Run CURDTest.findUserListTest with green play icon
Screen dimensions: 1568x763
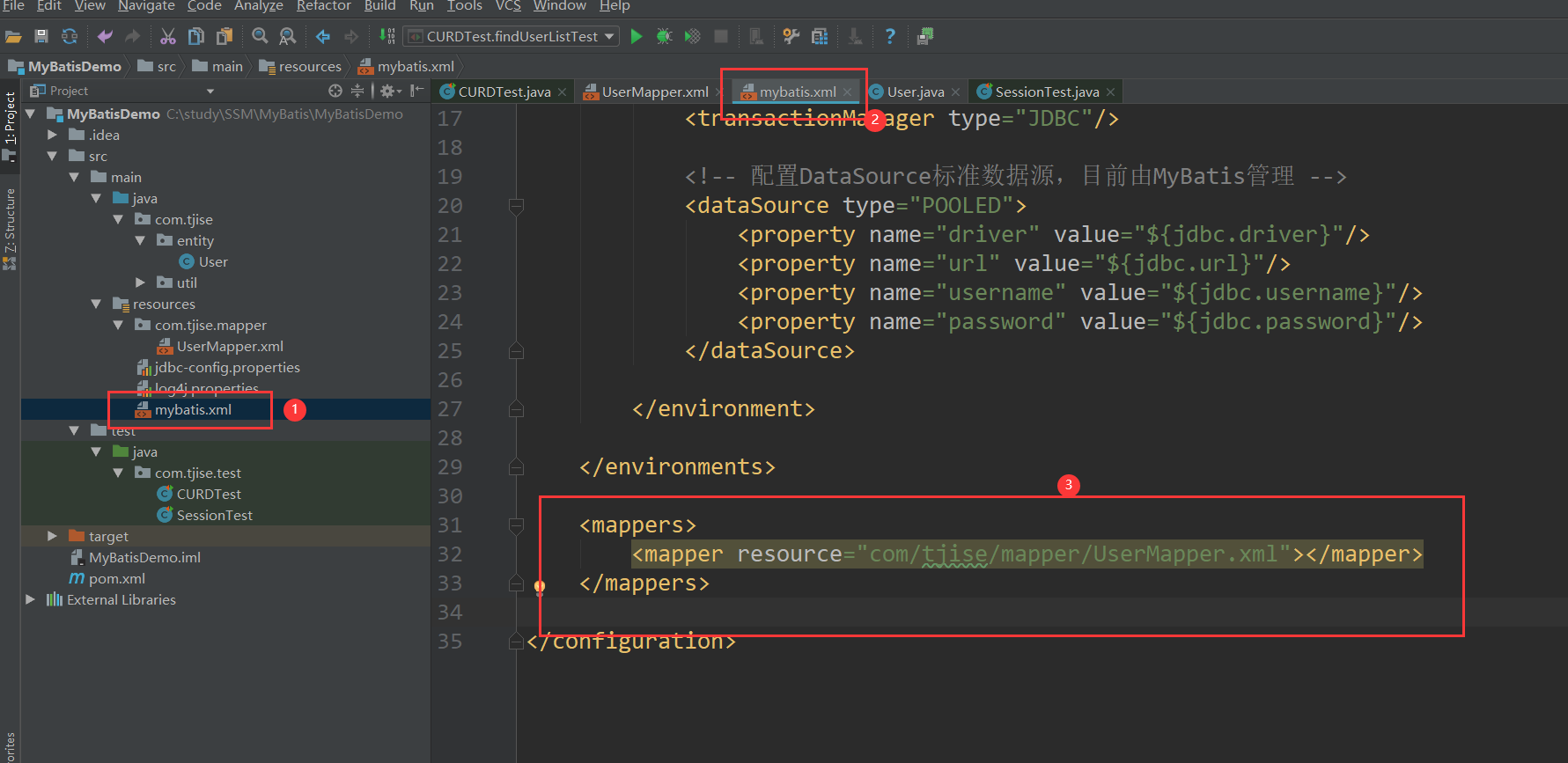[x=637, y=36]
